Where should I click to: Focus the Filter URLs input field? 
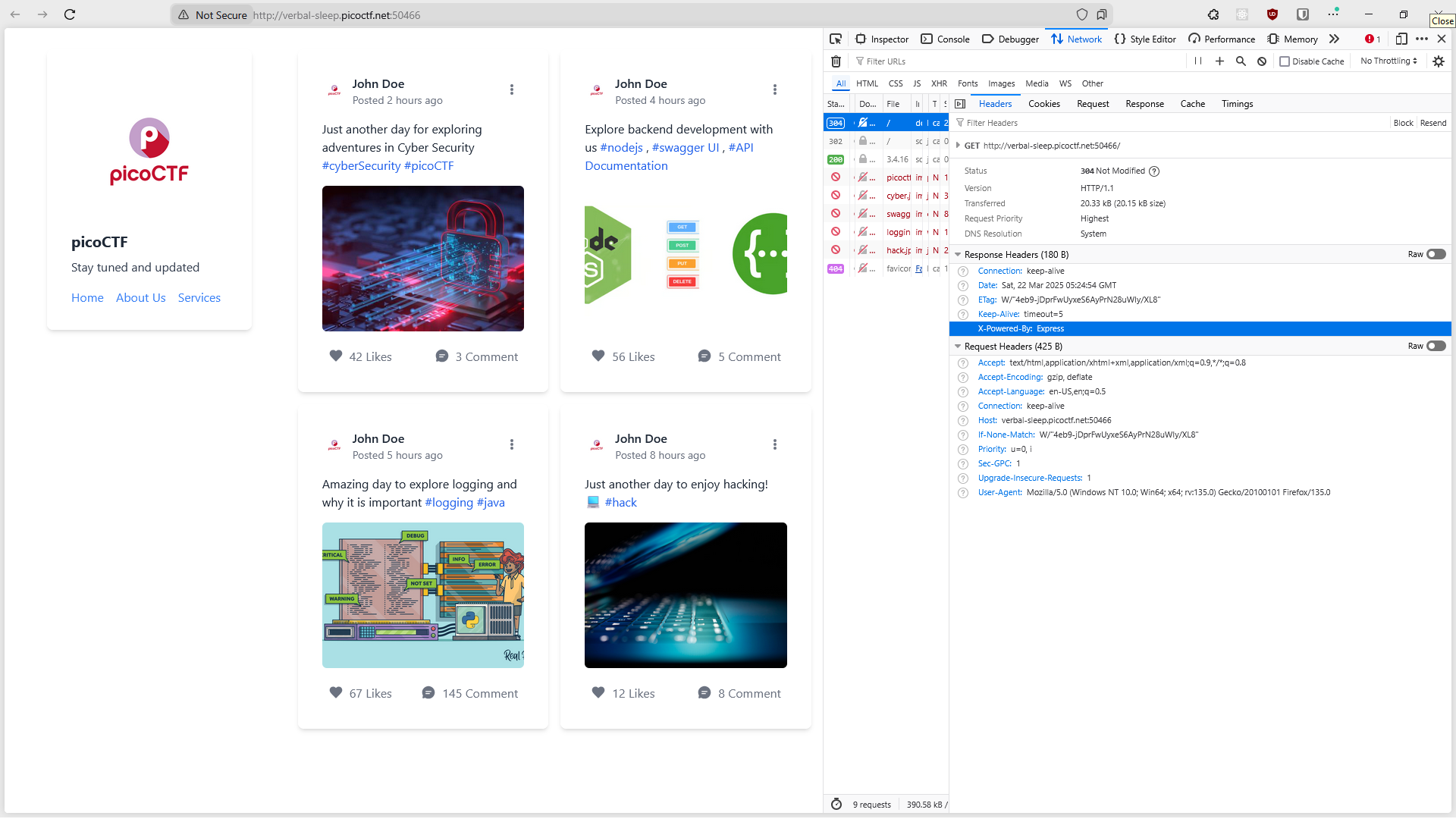(1016, 61)
